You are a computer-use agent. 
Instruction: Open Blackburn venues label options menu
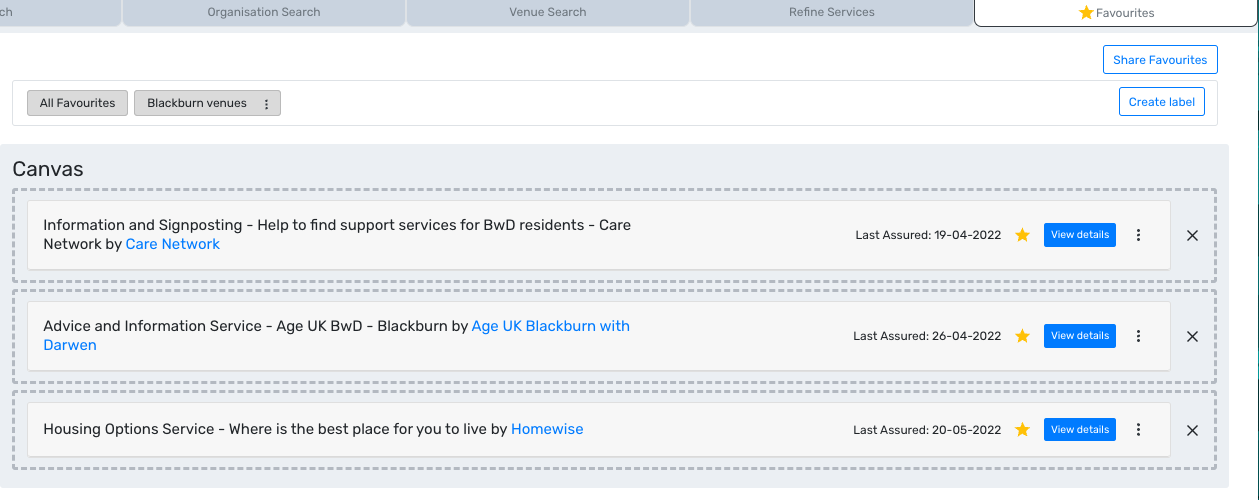266,104
